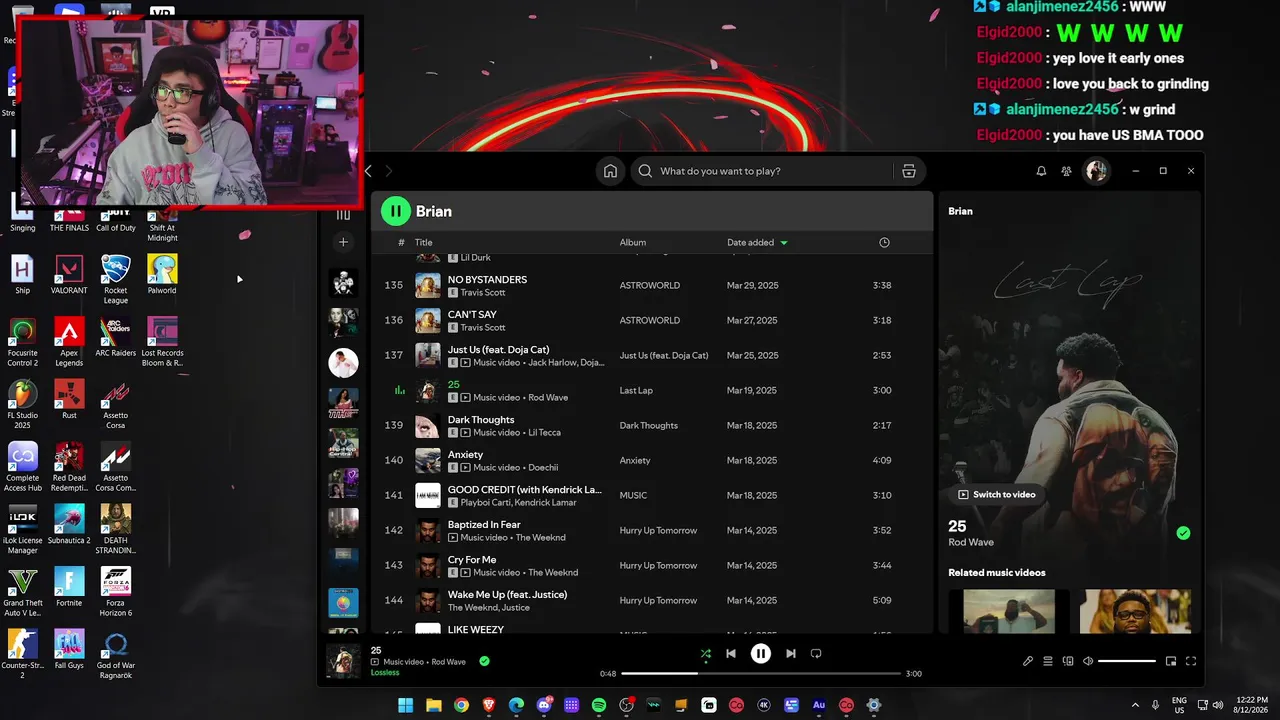Open Lil Tecca artist link
Image resolution: width=1280 pixels, height=720 pixels.
[x=545, y=433]
